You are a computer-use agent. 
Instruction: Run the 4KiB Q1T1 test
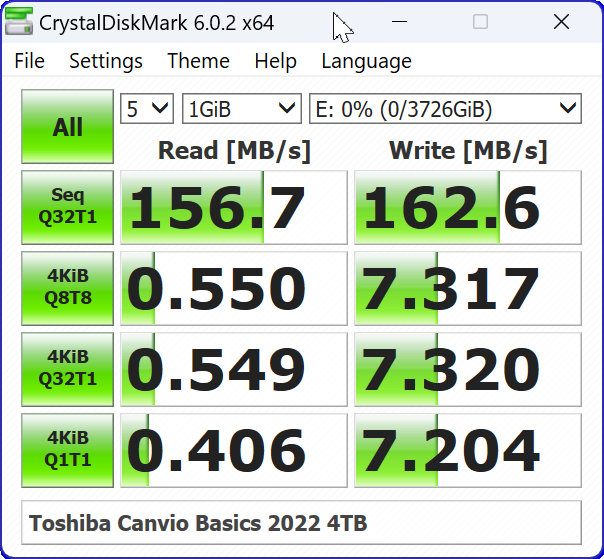[x=67, y=450]
